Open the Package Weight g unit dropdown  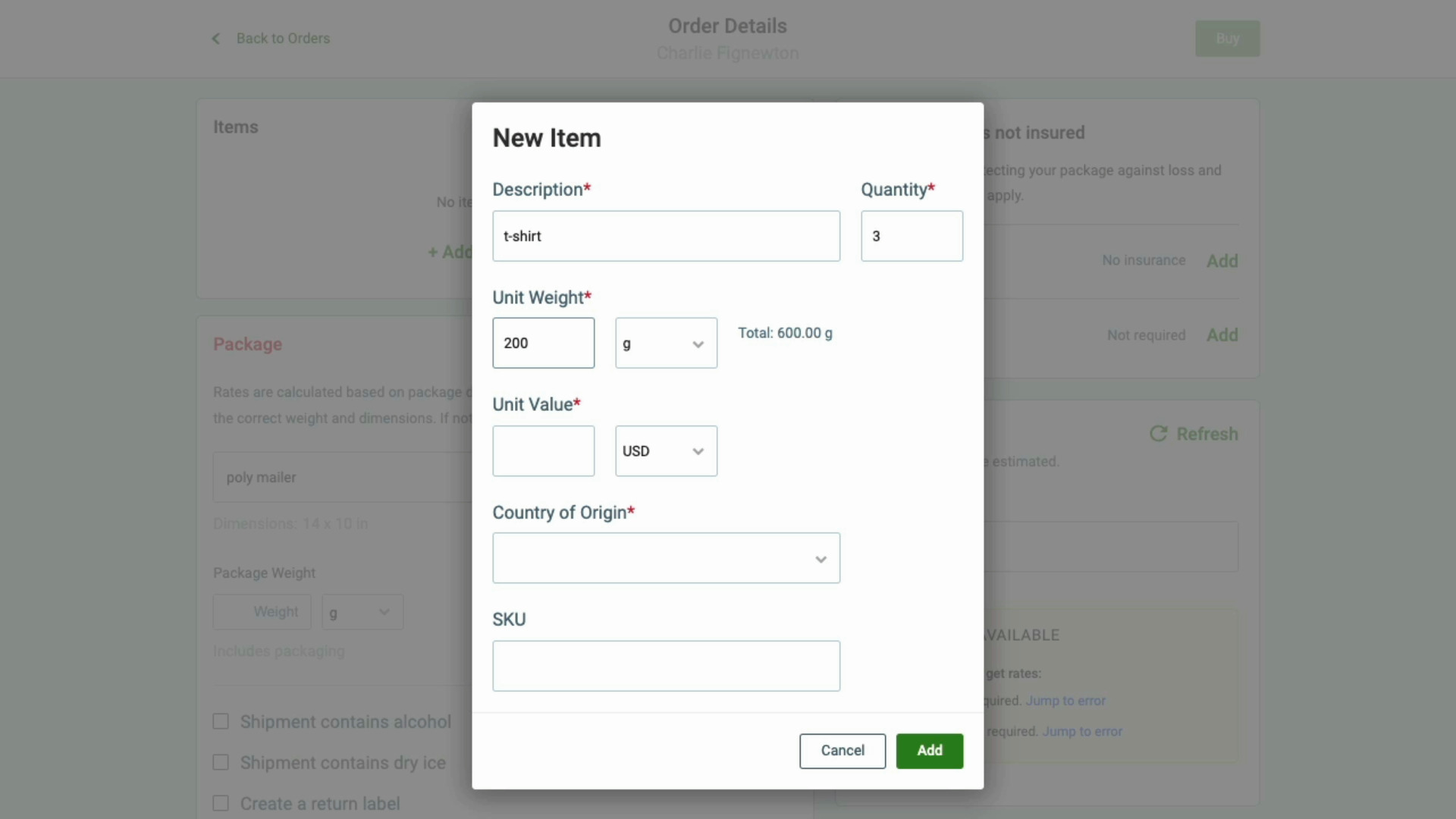tap(362, 612)
